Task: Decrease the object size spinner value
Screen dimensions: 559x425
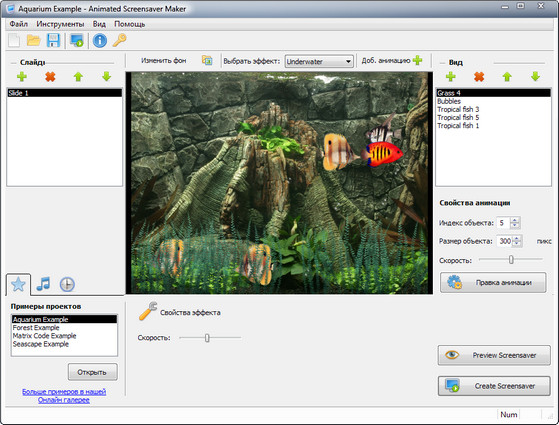Action: point(517,244)
